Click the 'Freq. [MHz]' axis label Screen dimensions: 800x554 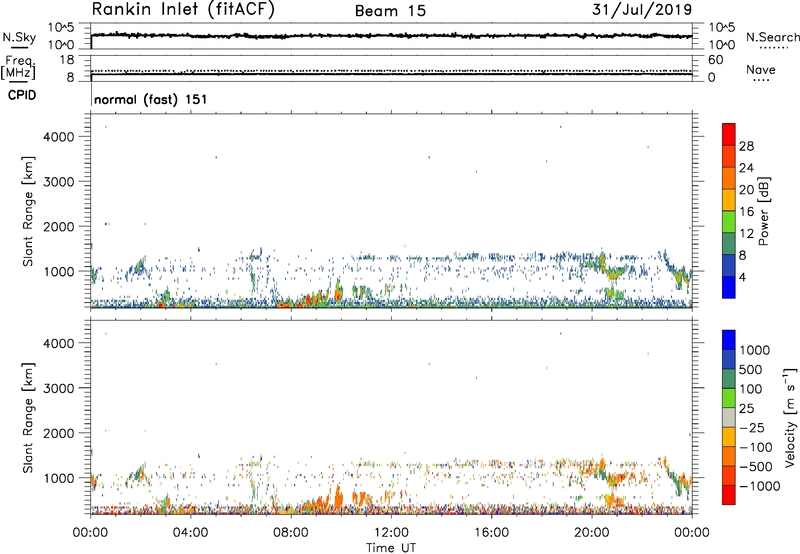click(x=19, y=67)
